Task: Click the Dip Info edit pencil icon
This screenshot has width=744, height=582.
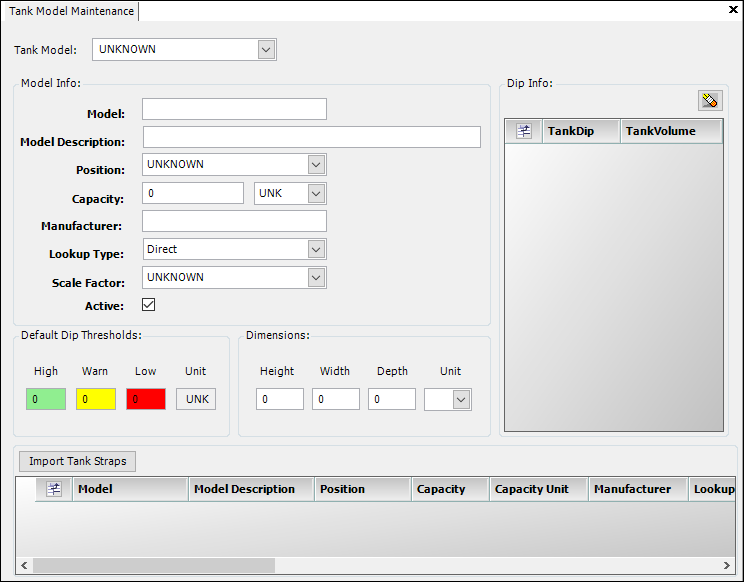Action: [x=710, y=100]
